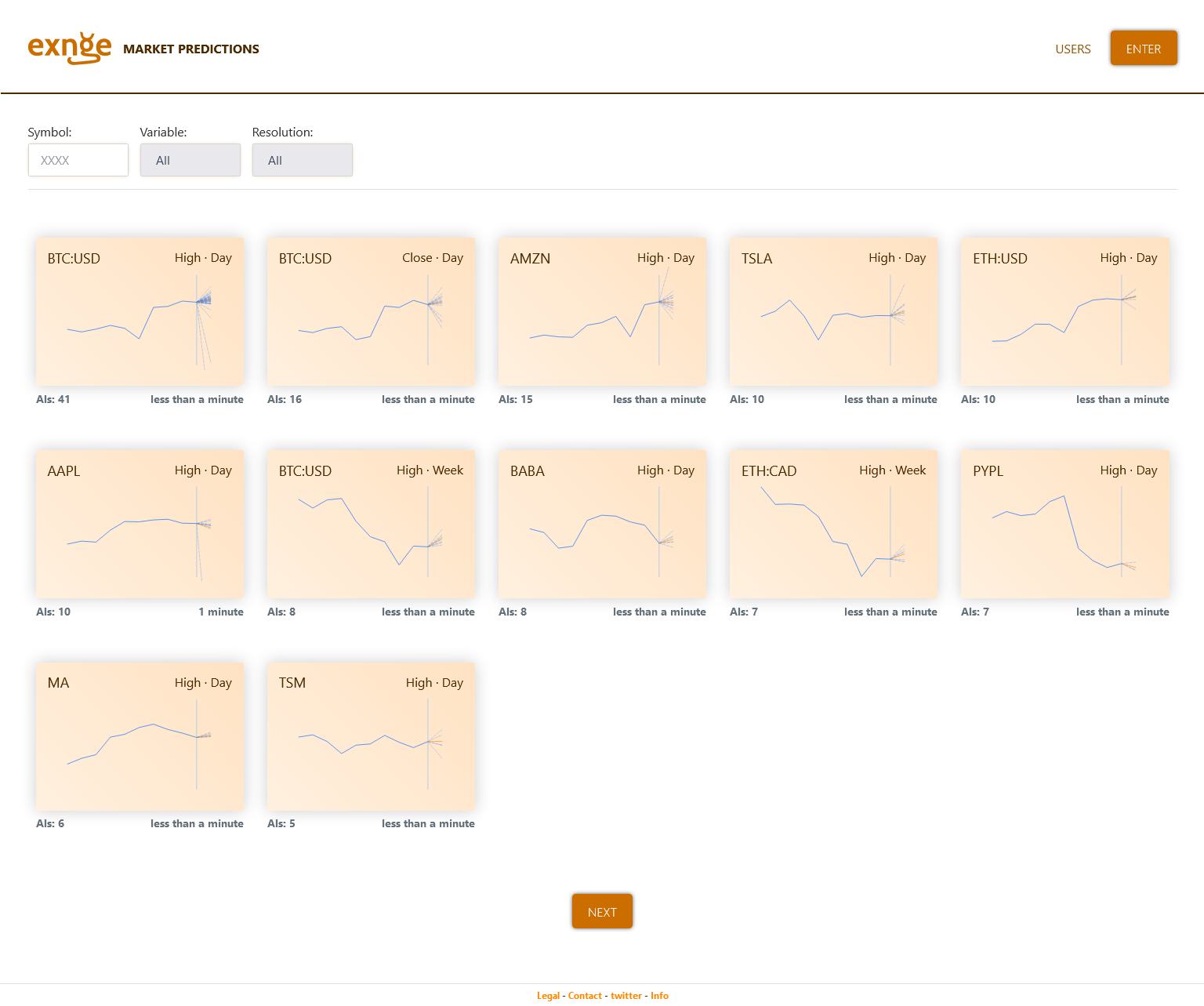Click the 'AIs: 6' count label

[50, 823]
